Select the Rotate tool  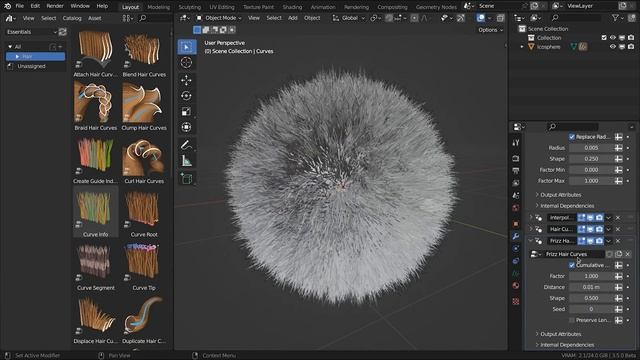(187, 96)
